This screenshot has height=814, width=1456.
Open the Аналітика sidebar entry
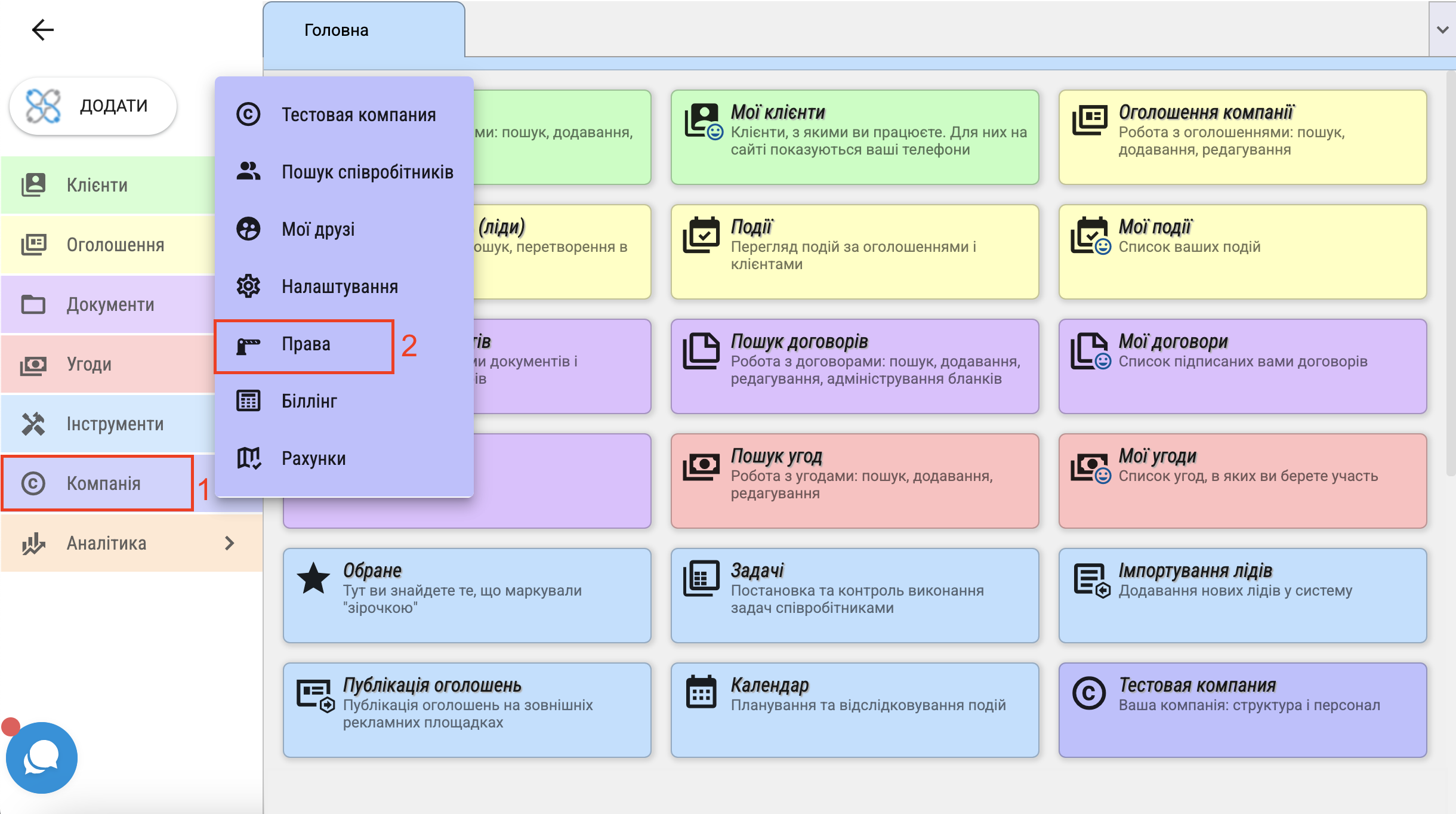(132, 543)
